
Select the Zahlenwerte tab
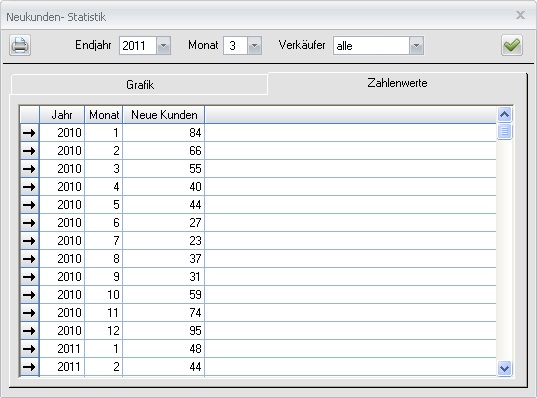pos(397,83)
